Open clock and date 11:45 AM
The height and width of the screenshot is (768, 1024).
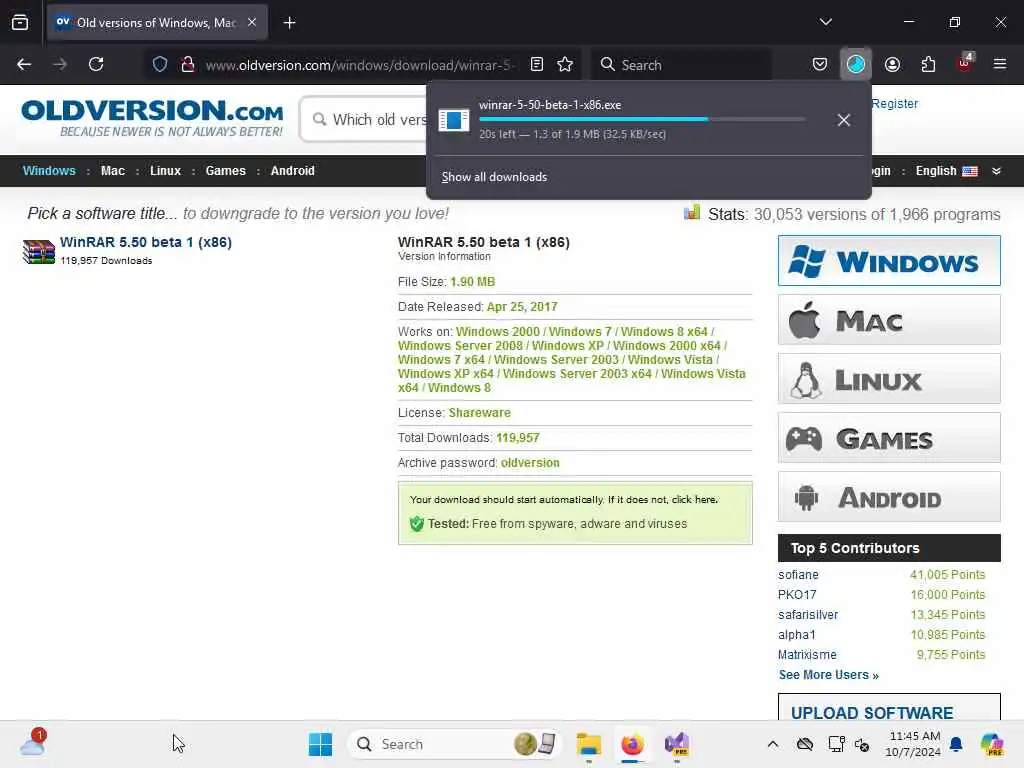(913, 744)
